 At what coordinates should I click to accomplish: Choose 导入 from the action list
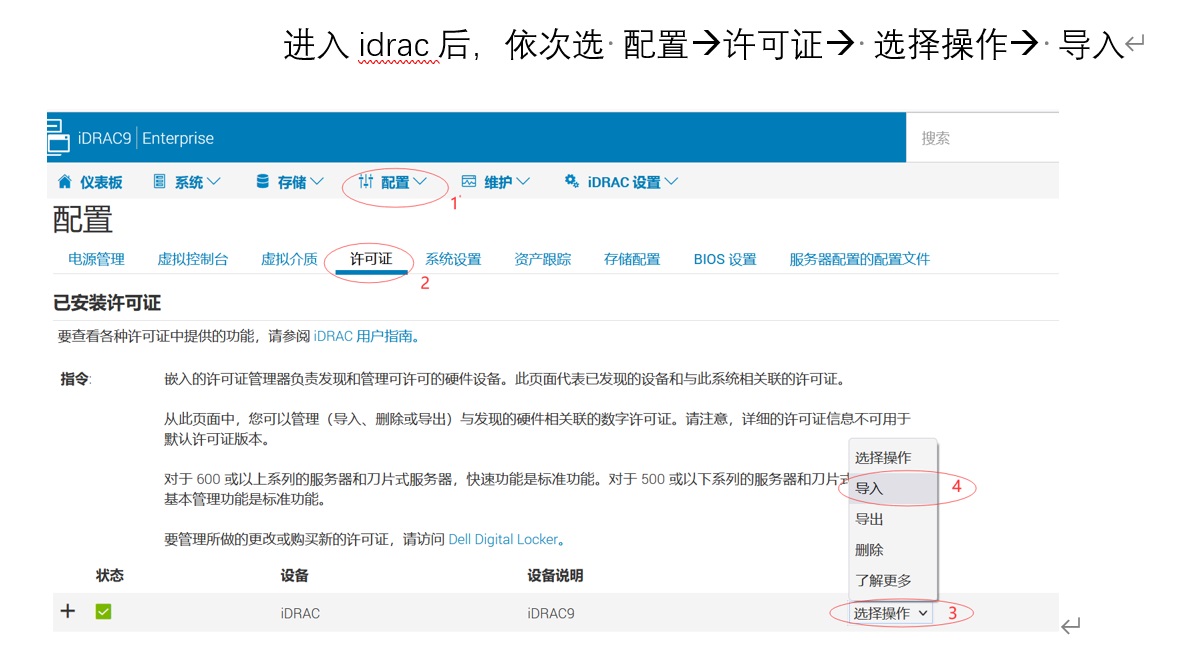click(892, 489)
